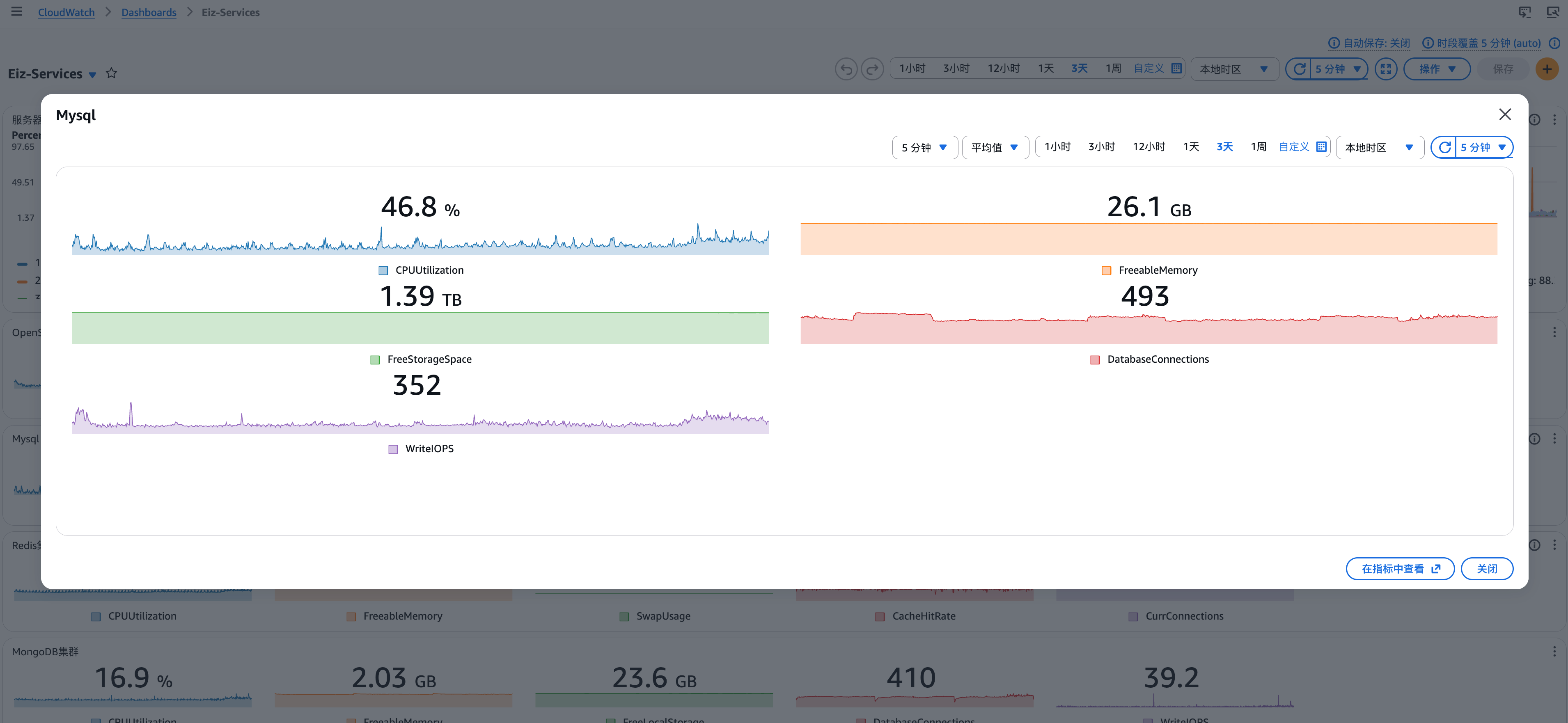Viewport: 1568px width, 723px height.
Task: Select 1天 time range in modal
Action: click(x=1191, y=146)
